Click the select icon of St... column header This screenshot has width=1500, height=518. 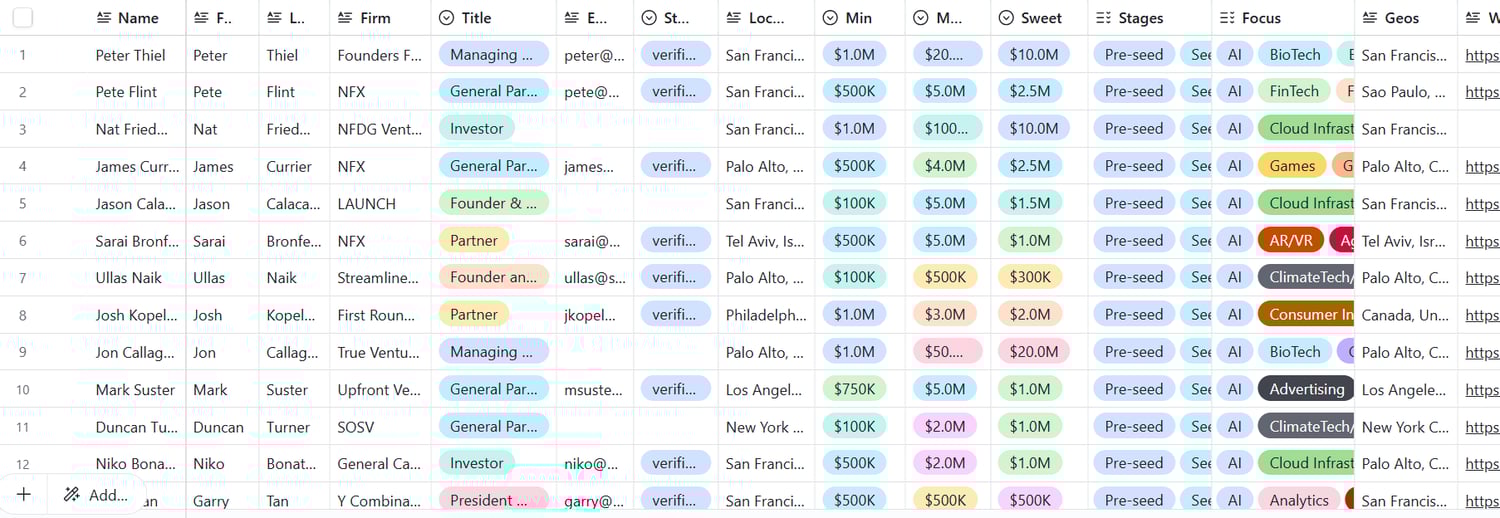click(x=649, y=18)
